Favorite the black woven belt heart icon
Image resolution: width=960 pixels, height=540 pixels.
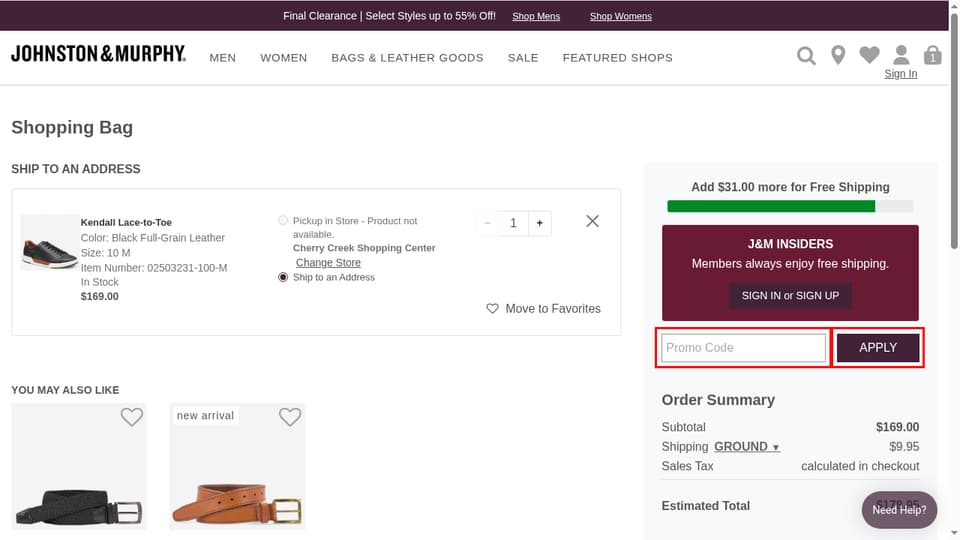click(x=132, y=417)
